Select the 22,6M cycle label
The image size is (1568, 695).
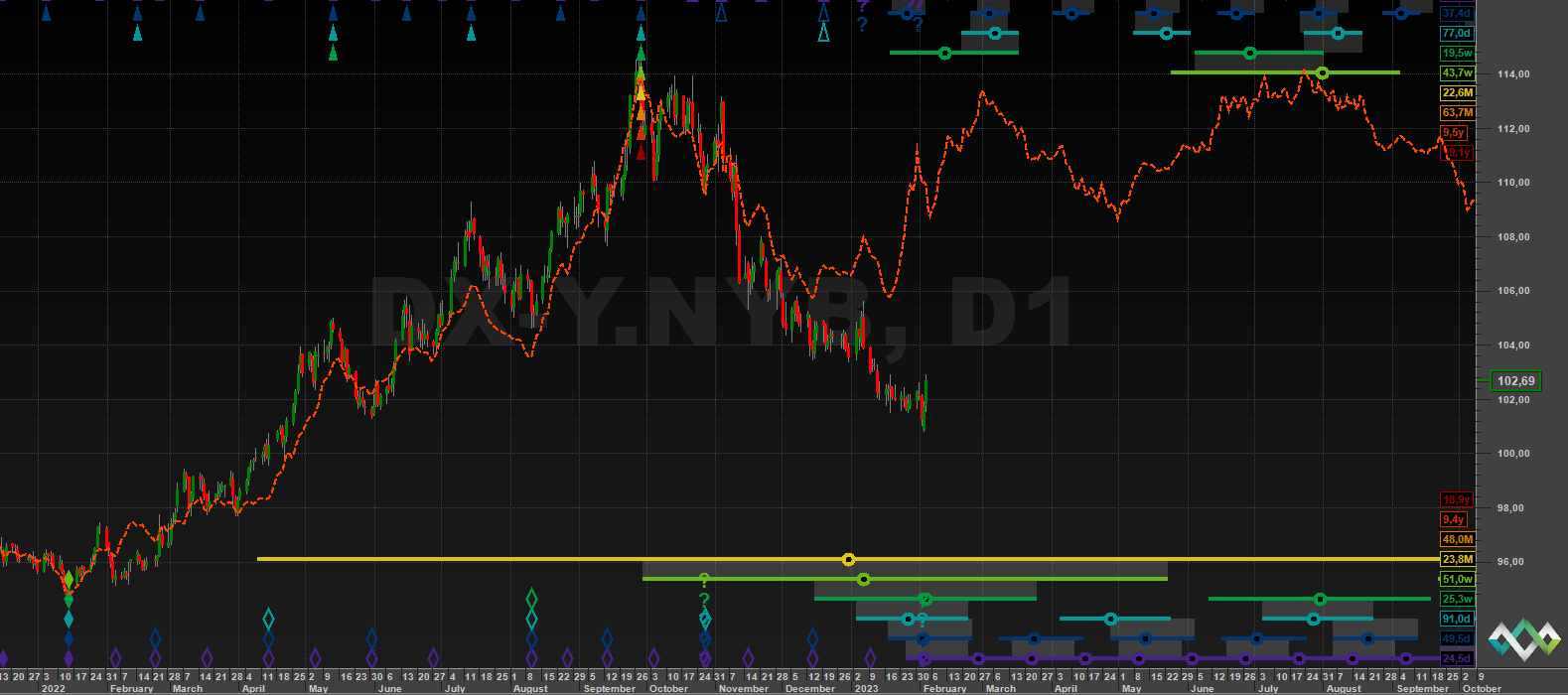(x=1457, y=92)
